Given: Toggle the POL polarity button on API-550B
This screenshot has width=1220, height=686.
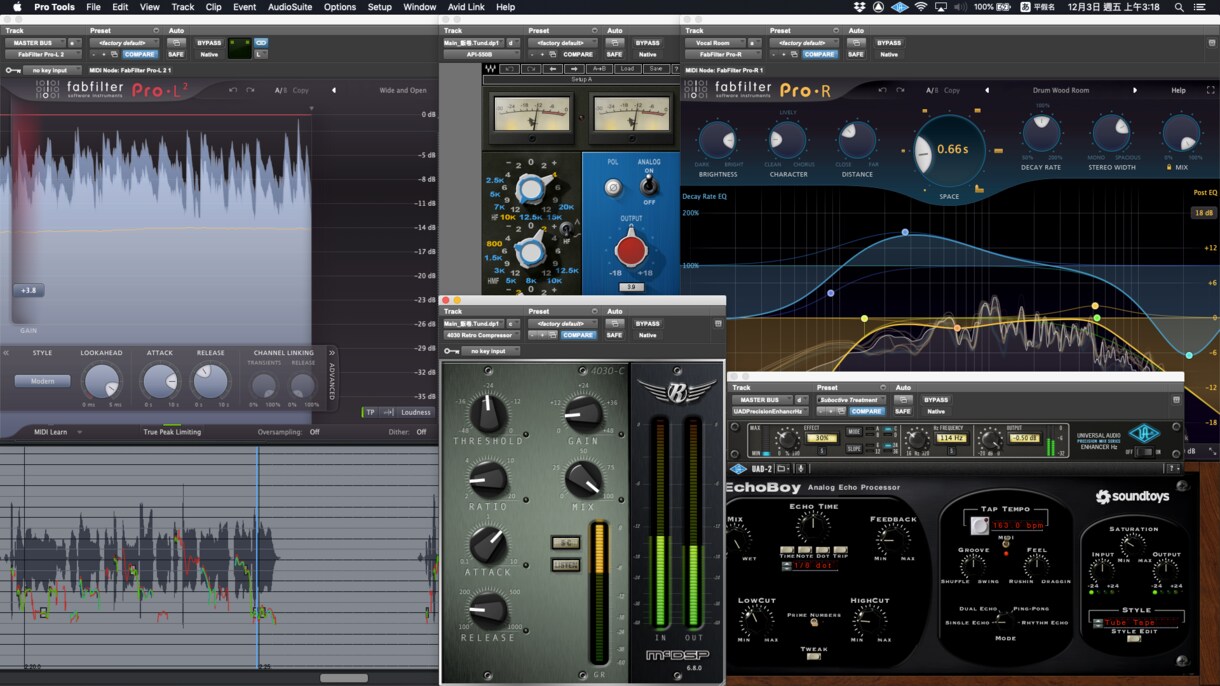Looking at the screenshot, I should tap(613, 186).
